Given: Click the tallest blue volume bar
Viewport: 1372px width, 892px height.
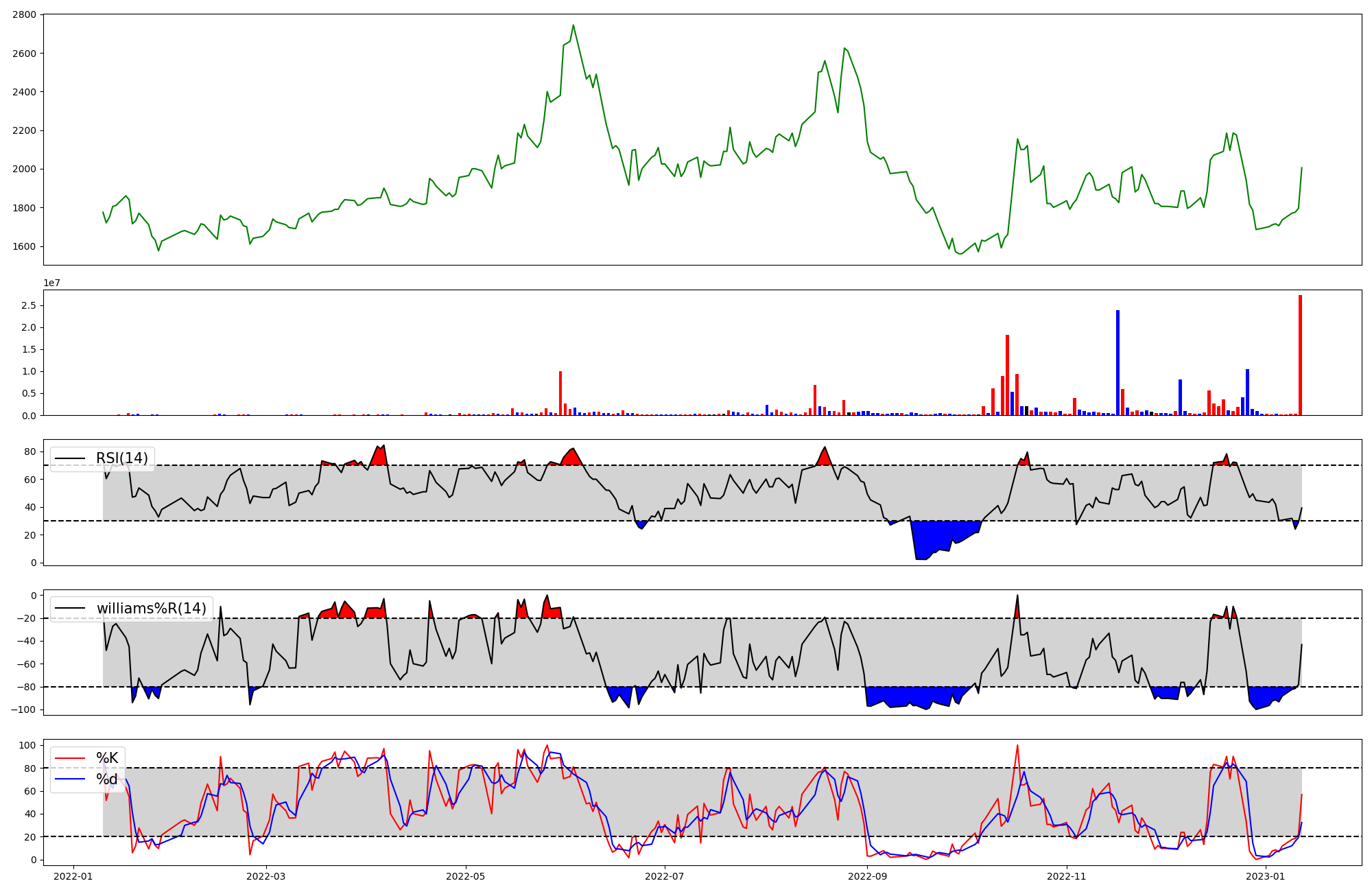Looking at the screenshot, I should [1117, 364].
